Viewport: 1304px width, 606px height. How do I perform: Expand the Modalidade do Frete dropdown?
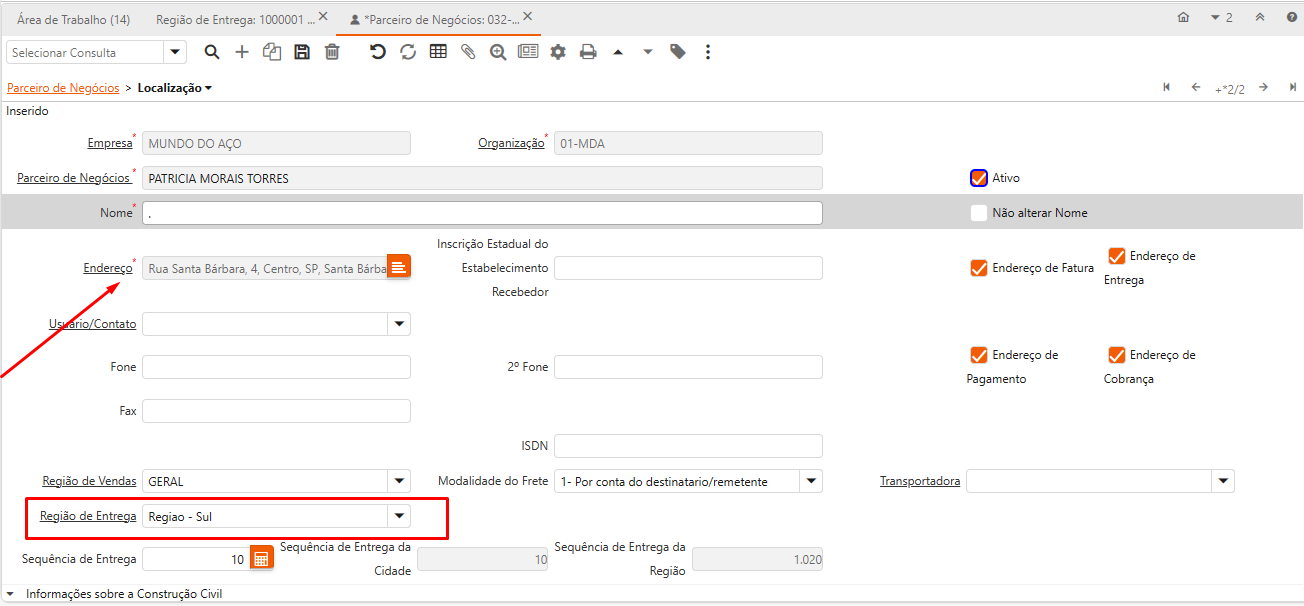click(811, 481)
